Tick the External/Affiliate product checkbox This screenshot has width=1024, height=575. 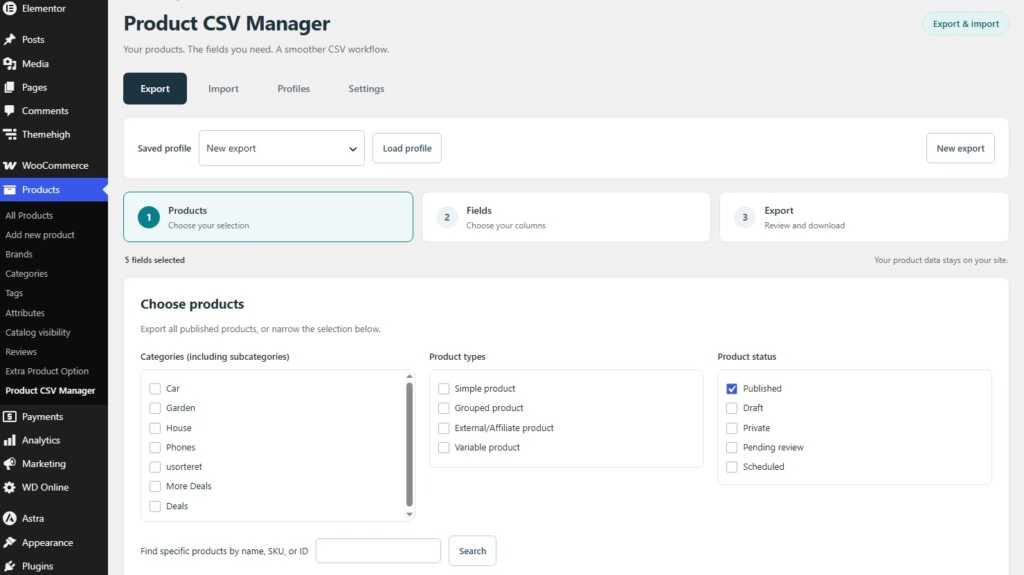pyautogui.click(x=443, y=429)
